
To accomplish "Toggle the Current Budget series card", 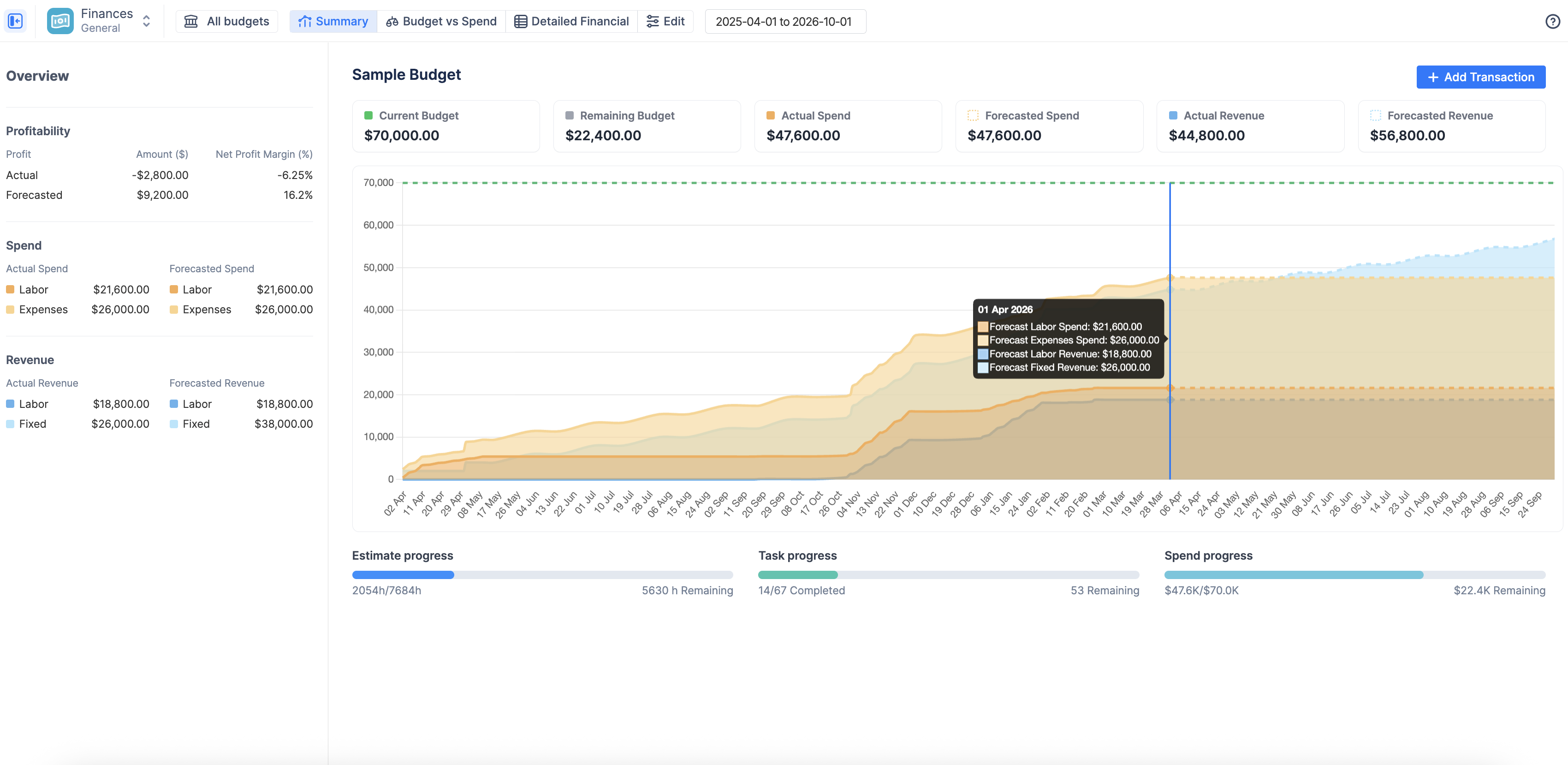I will tap(445, 126).
